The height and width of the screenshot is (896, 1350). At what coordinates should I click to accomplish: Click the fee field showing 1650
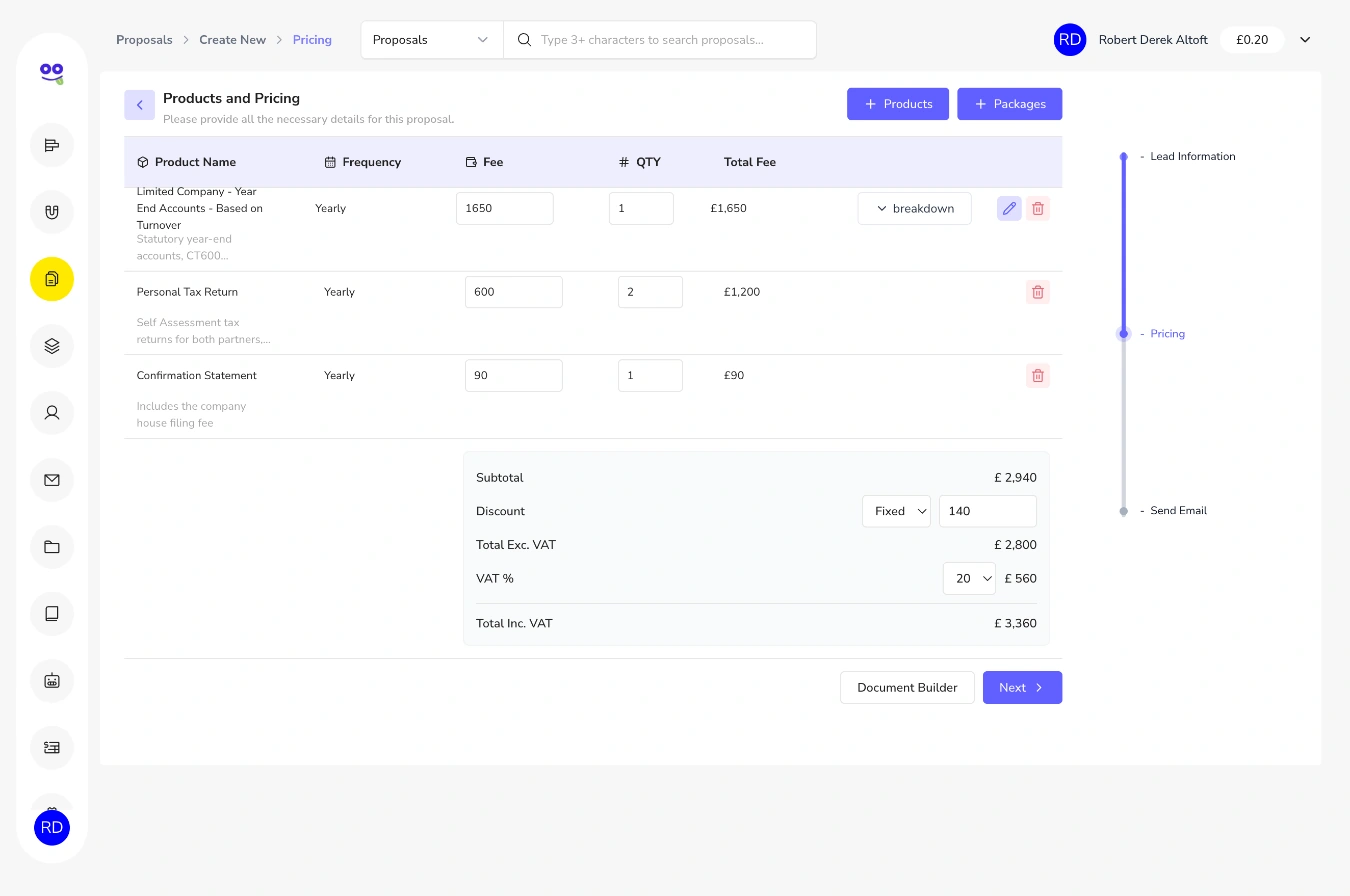[505, 208]
